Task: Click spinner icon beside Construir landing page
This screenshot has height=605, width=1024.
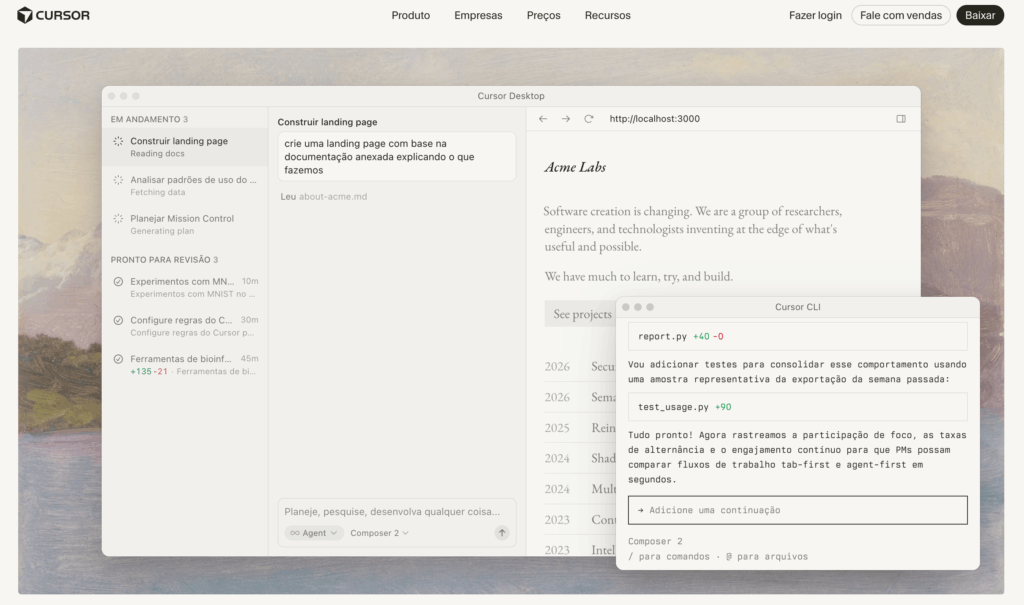Action: [118, 141]
